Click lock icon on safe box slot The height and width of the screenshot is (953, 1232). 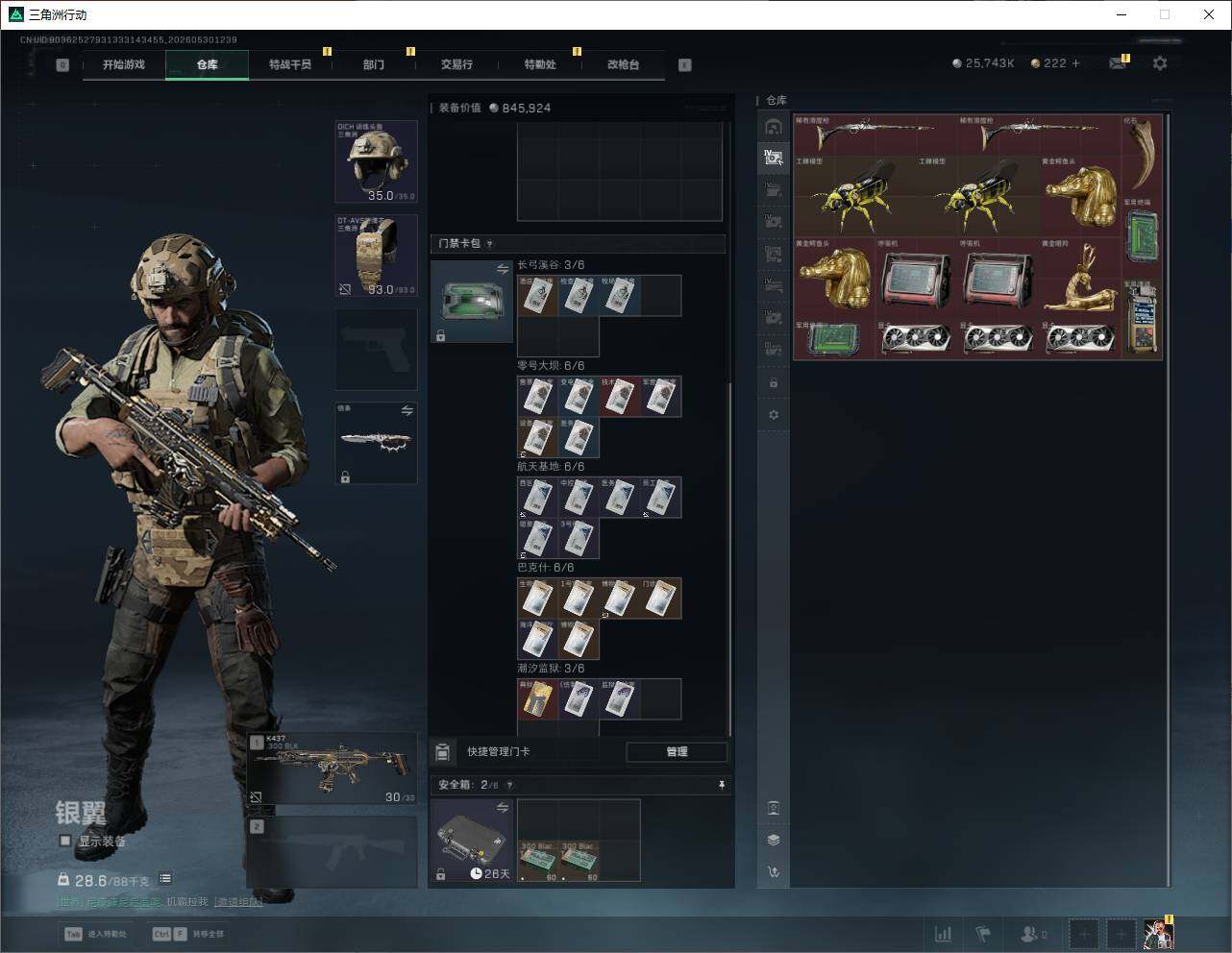tap(440, 874)
